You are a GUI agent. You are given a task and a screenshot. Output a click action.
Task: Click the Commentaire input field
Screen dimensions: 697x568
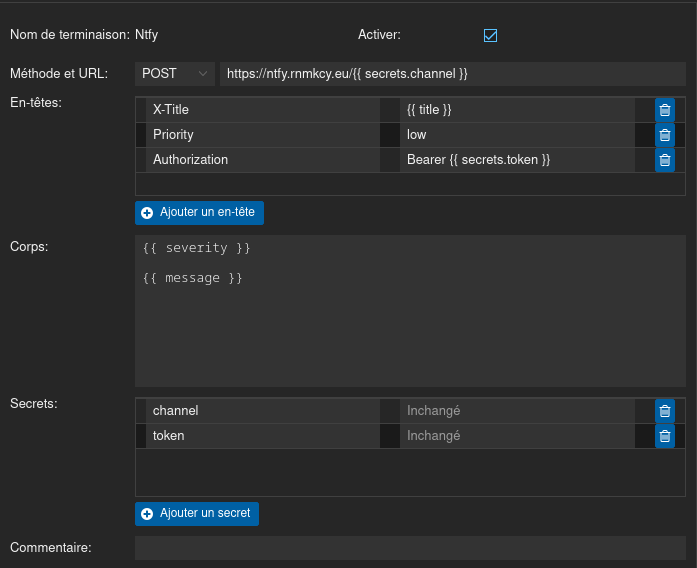coord(410,548)
